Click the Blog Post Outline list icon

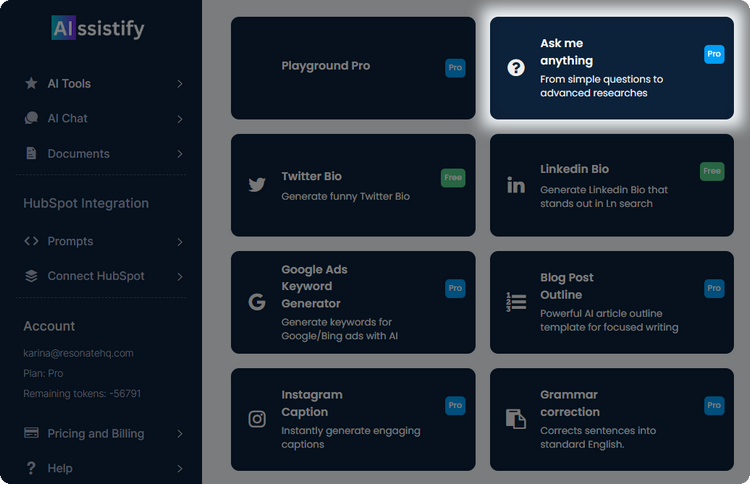(x=516, y=302)
